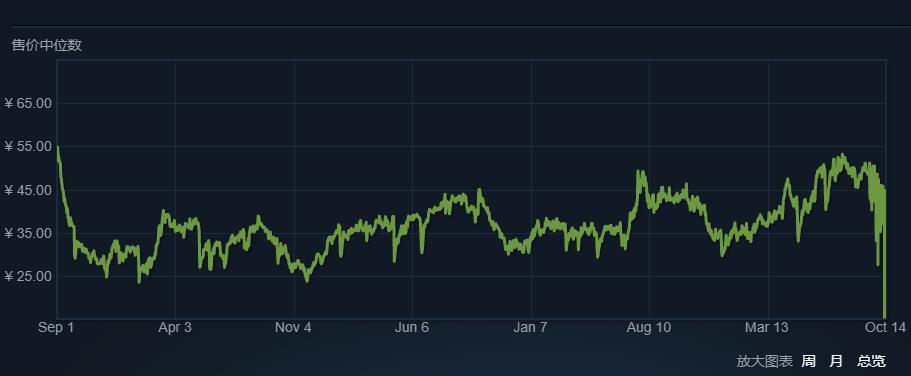The image size is (911, 376).
Task: Click the Sep 1 x-axis label
Action: [56, 328]
